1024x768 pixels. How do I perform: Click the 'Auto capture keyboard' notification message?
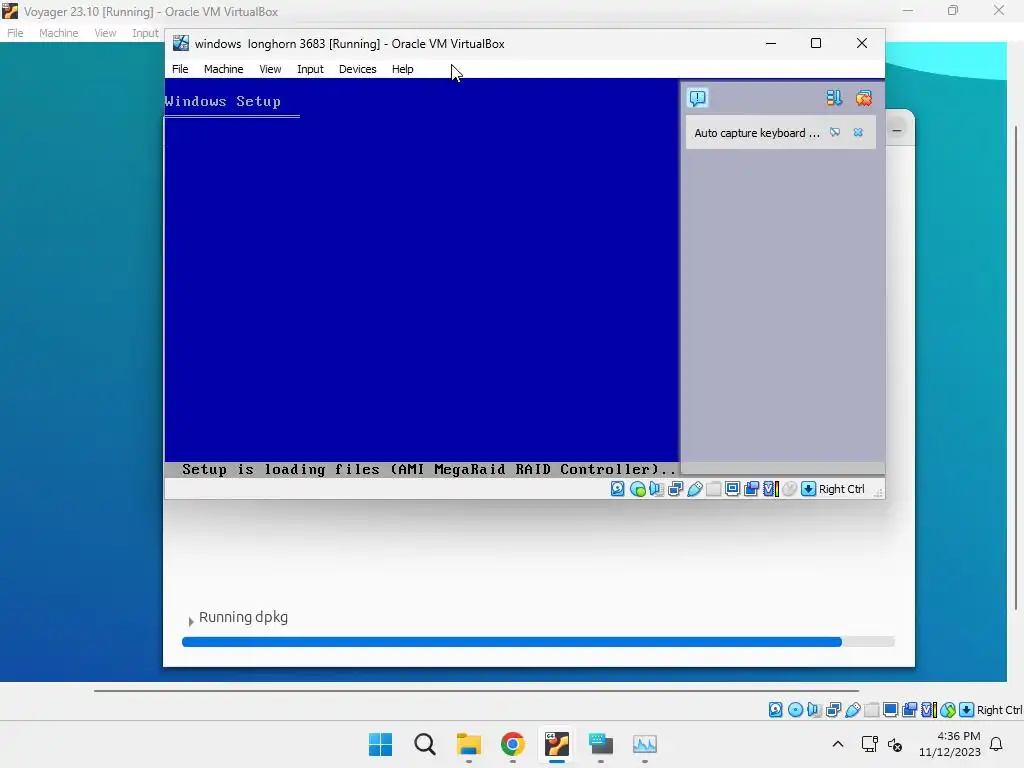(x=757, y=133)
